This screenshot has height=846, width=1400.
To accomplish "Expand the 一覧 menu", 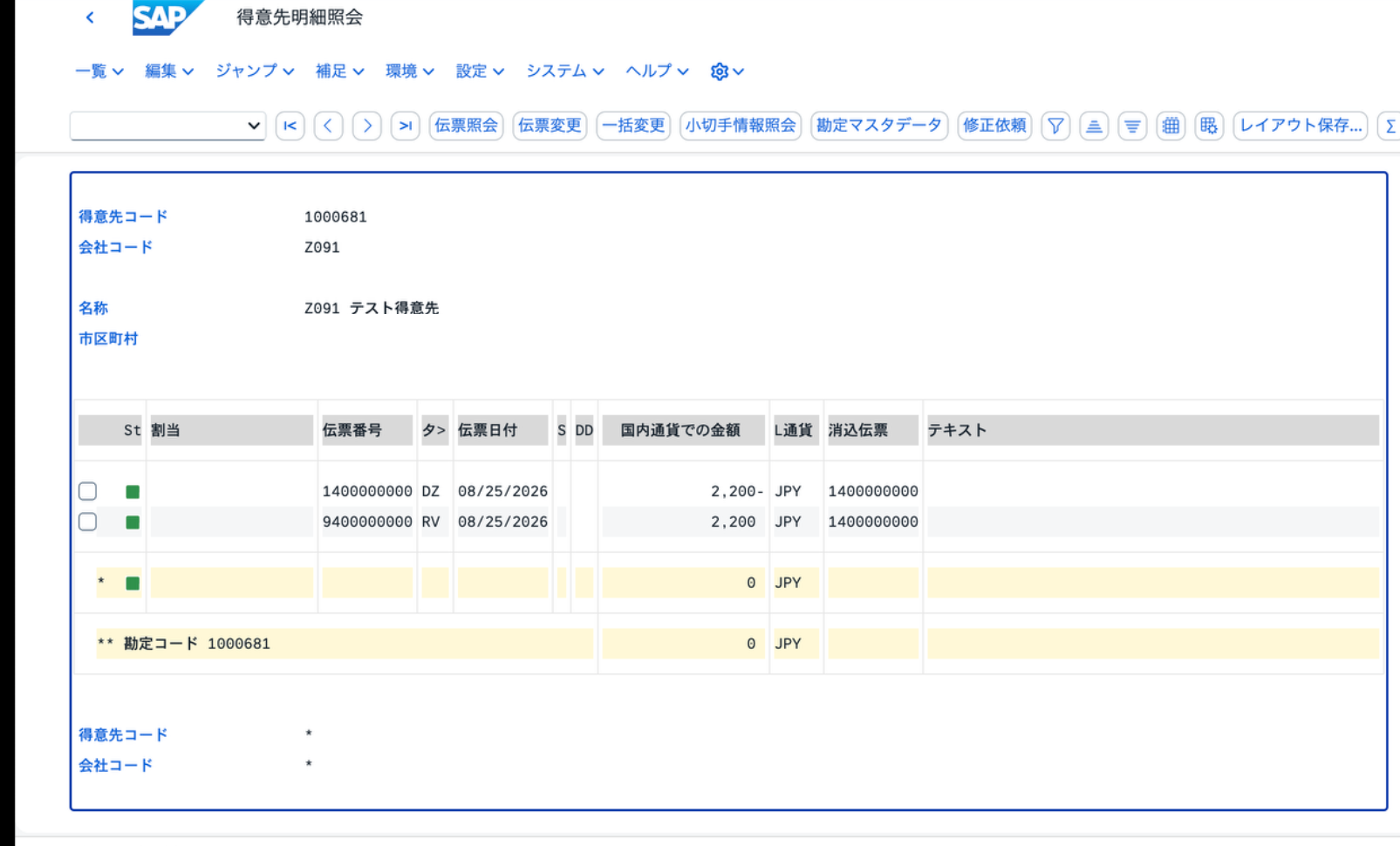I will point(99,72).
